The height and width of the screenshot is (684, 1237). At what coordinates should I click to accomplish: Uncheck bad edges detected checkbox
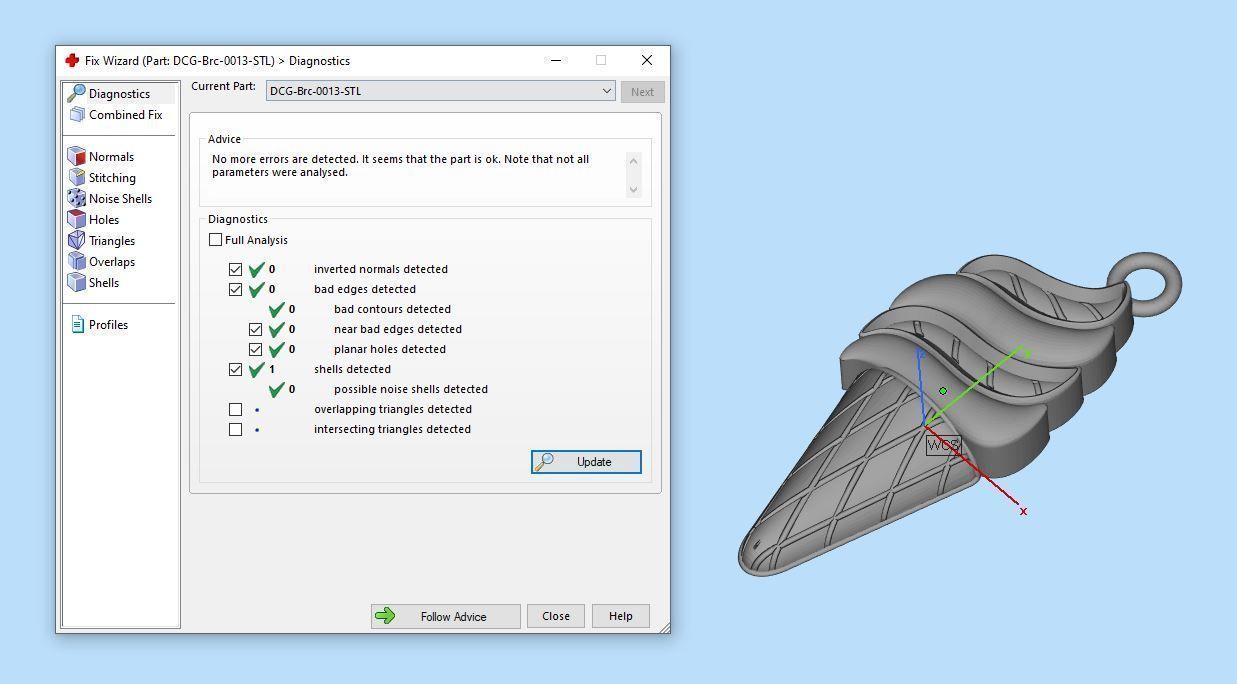[x=235, y=289]
